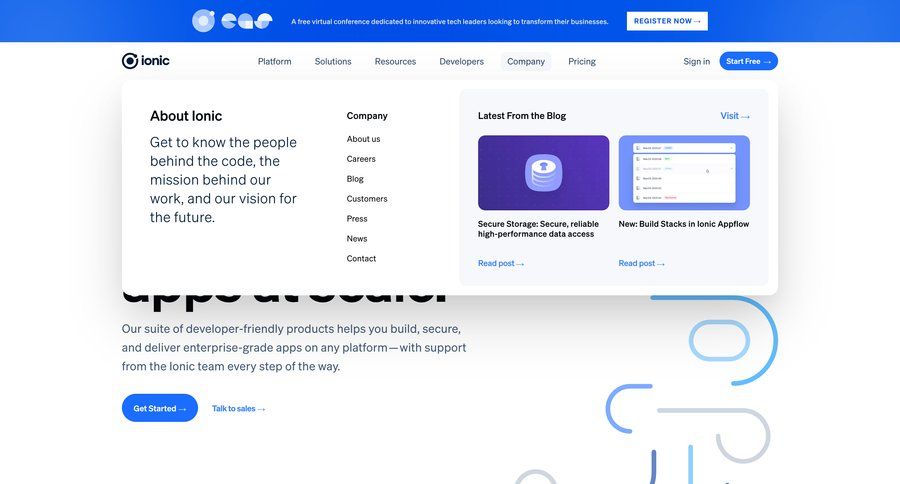Open the Build Stacks blog thumbnail
This screenshot has width=900, height=484.
[x=684, y=173]
